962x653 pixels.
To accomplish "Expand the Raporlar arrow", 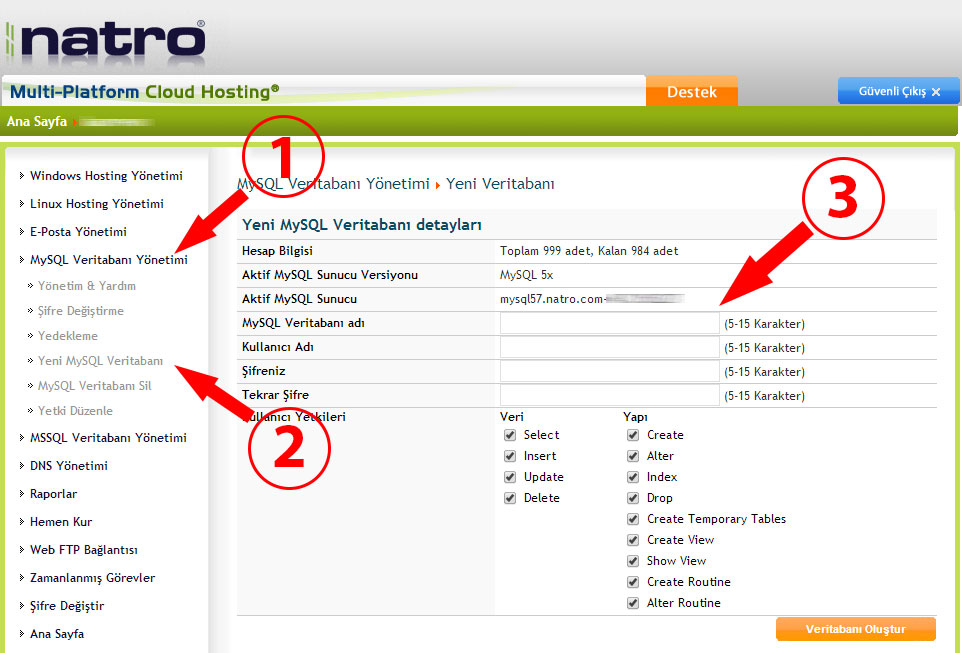I will [x=21, y=494].
